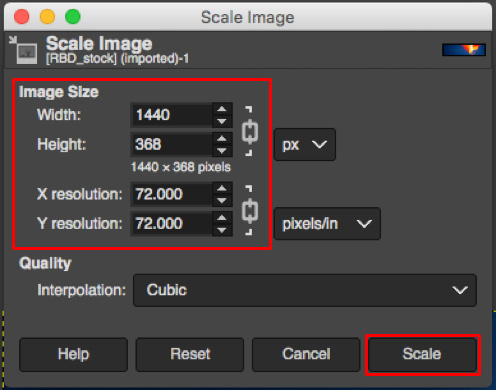
Task: Toggle the X/Y resolution chain link
Action: point(250,211)
